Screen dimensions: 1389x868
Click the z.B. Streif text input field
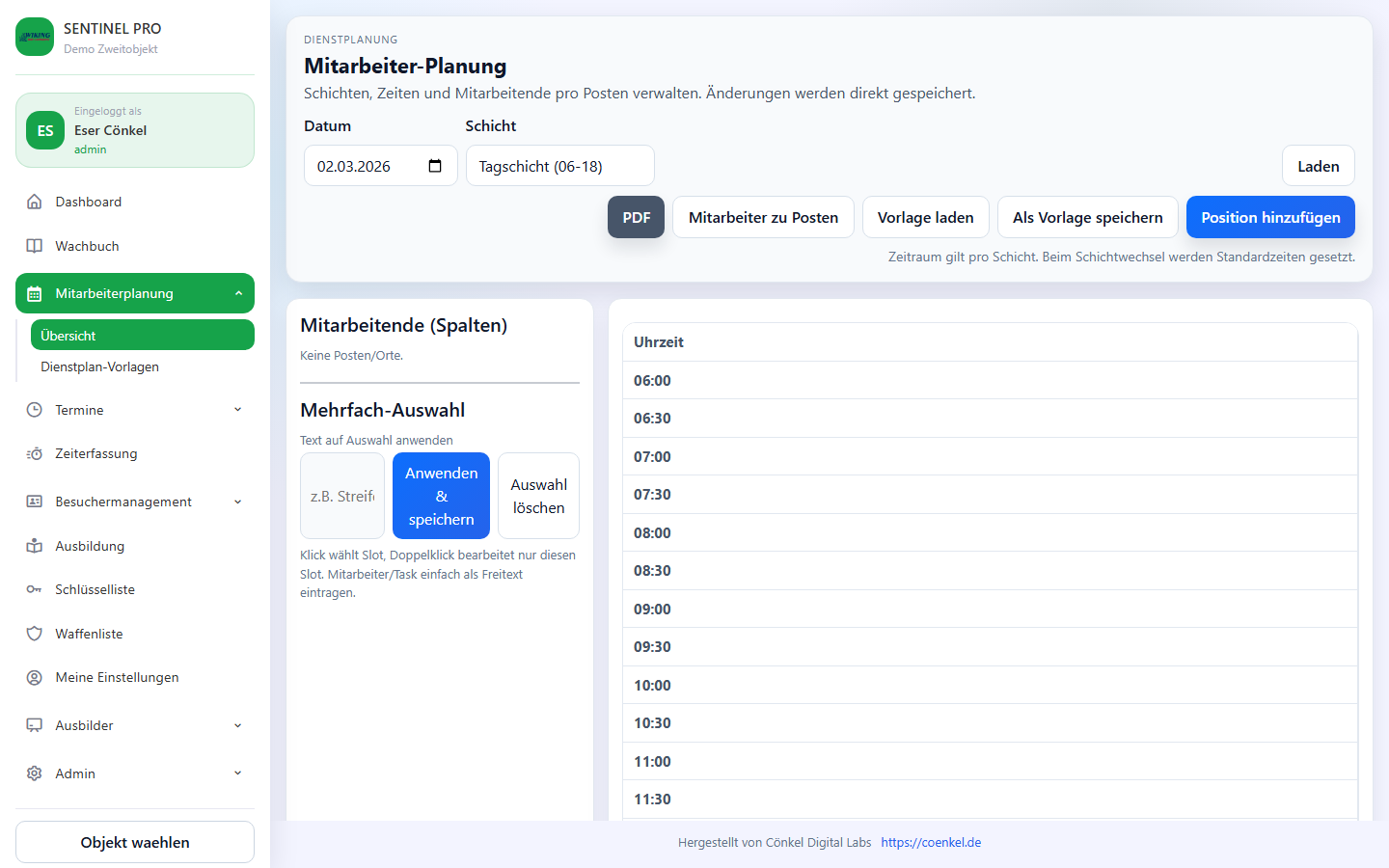(342, 495)
